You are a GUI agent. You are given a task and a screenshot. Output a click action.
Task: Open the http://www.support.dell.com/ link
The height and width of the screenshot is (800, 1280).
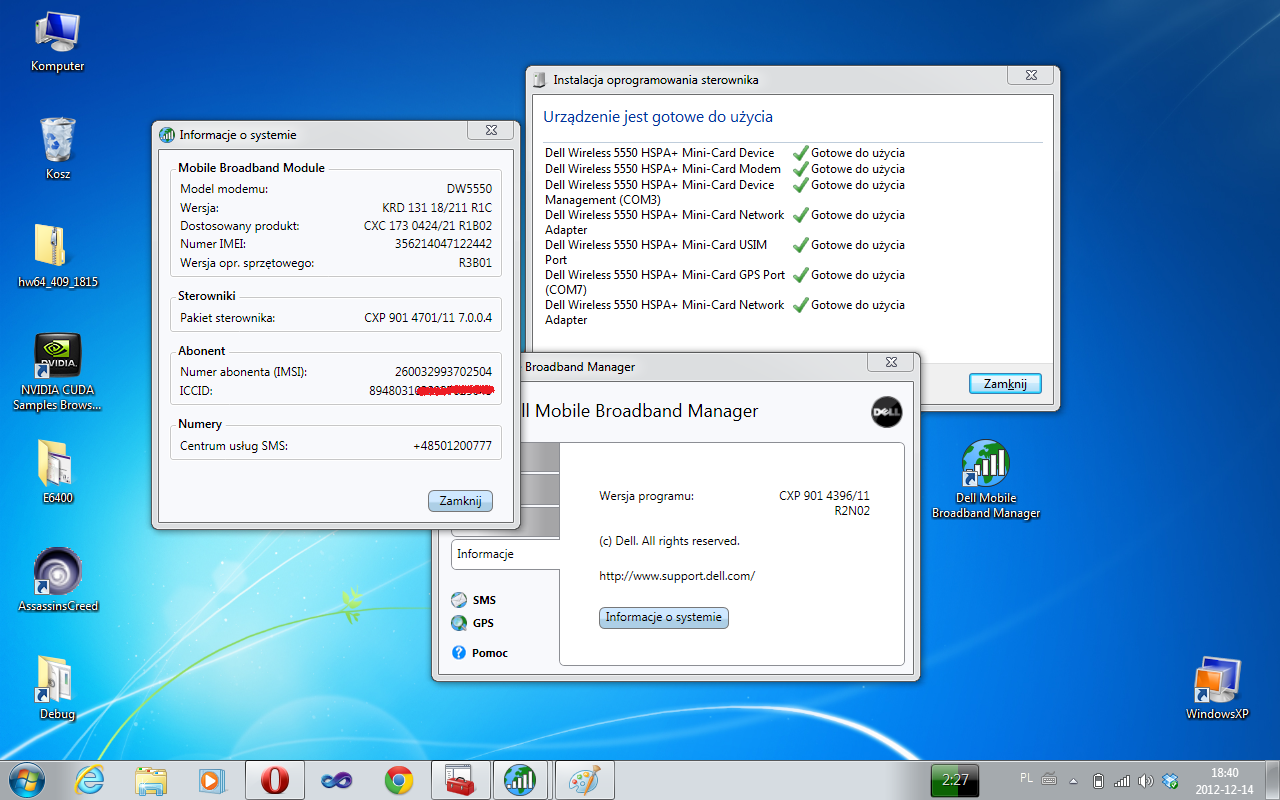(677, 576)
